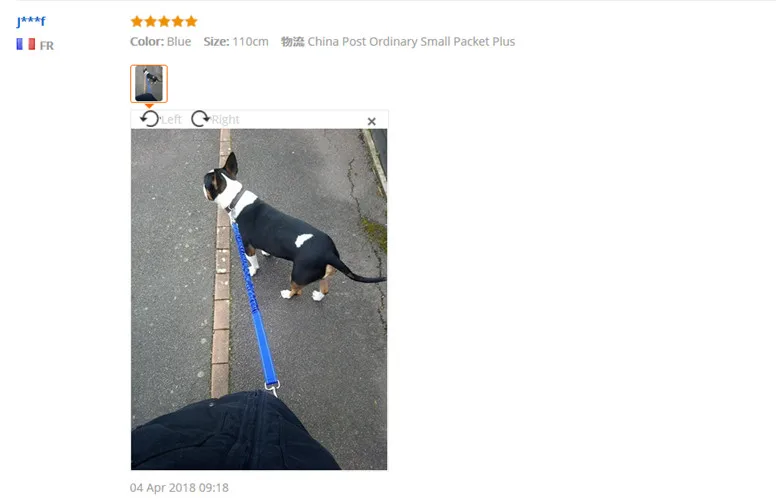
Task: Open reviewer J***f's profile
Action: click(31, 21)
